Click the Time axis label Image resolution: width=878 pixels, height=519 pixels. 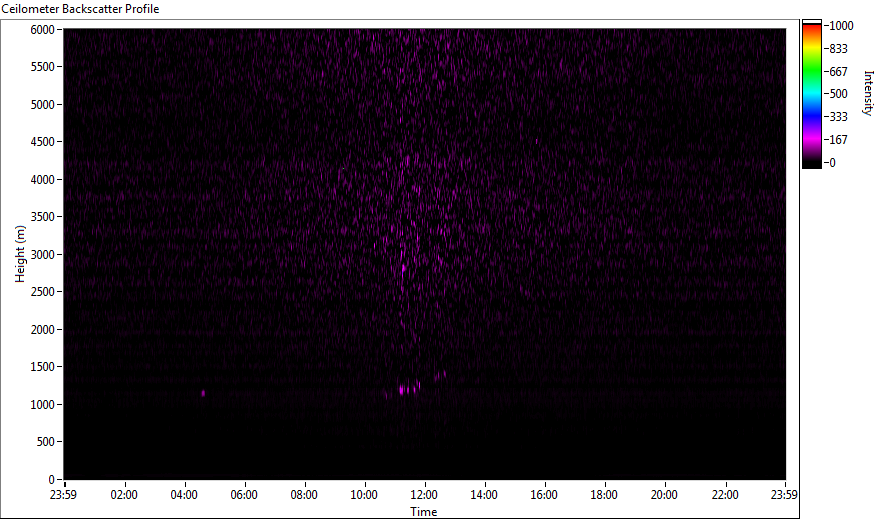(423, 512)
